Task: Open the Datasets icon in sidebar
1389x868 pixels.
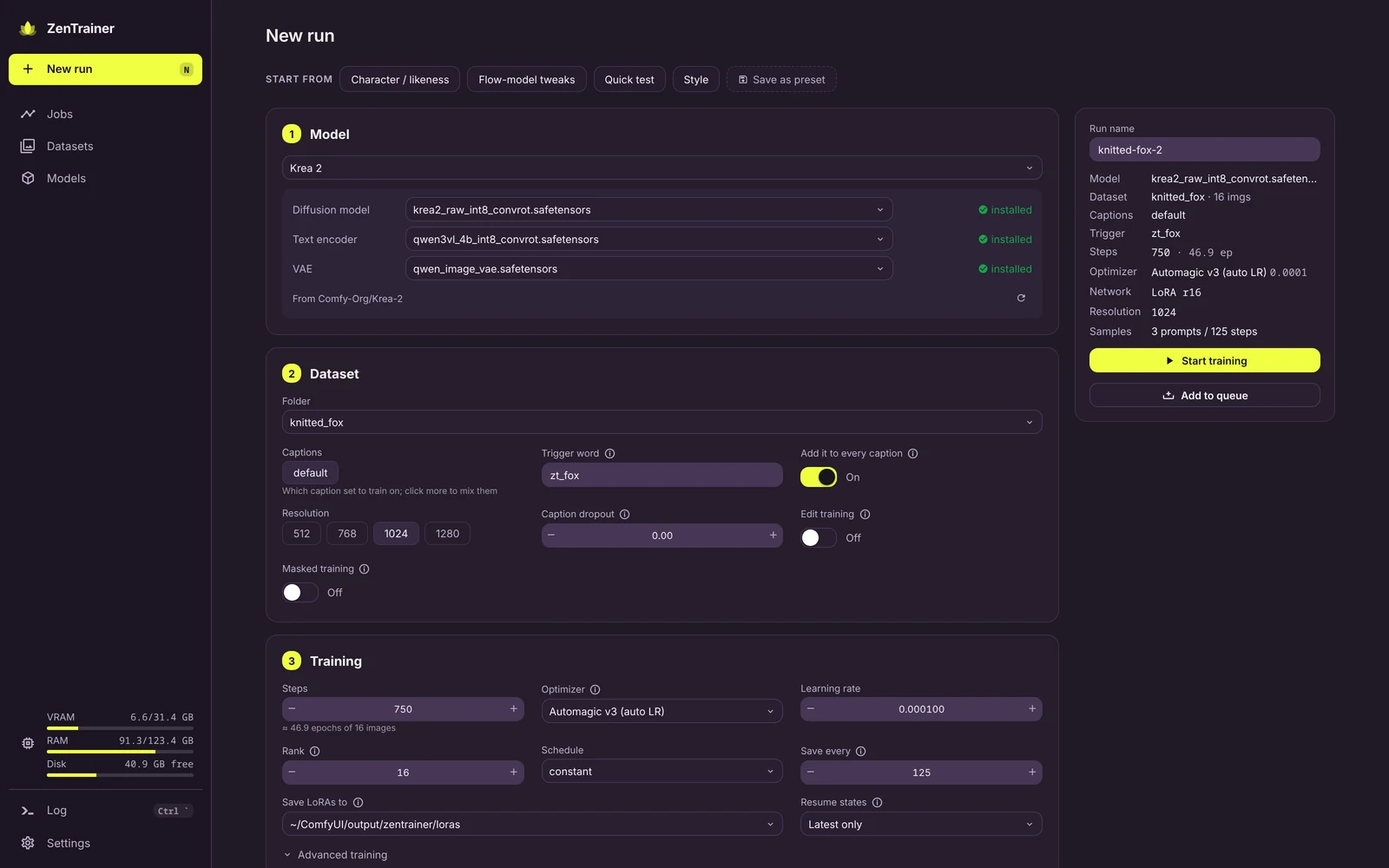Action: tap(28, 146)
